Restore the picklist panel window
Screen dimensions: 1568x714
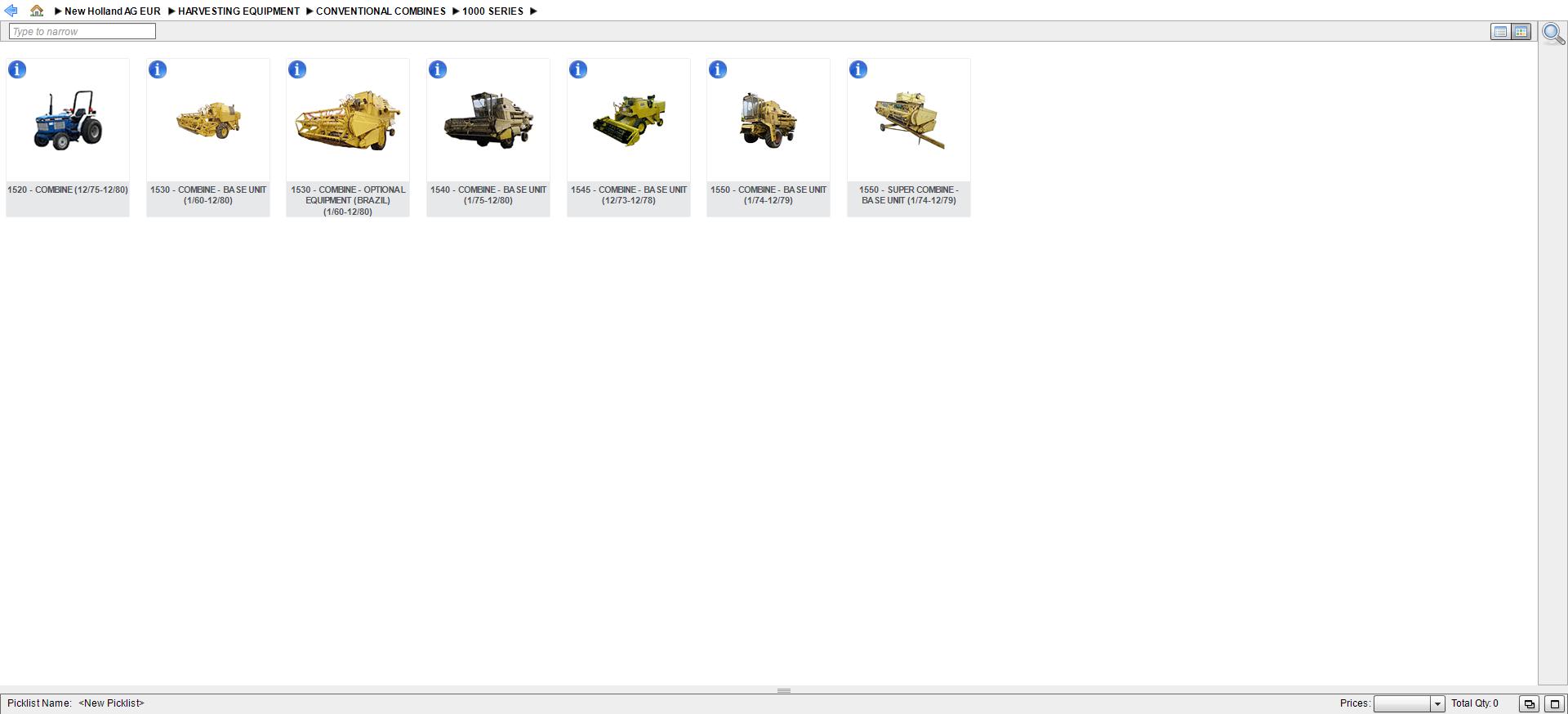pyautogui.click(x=1529, y=703)
